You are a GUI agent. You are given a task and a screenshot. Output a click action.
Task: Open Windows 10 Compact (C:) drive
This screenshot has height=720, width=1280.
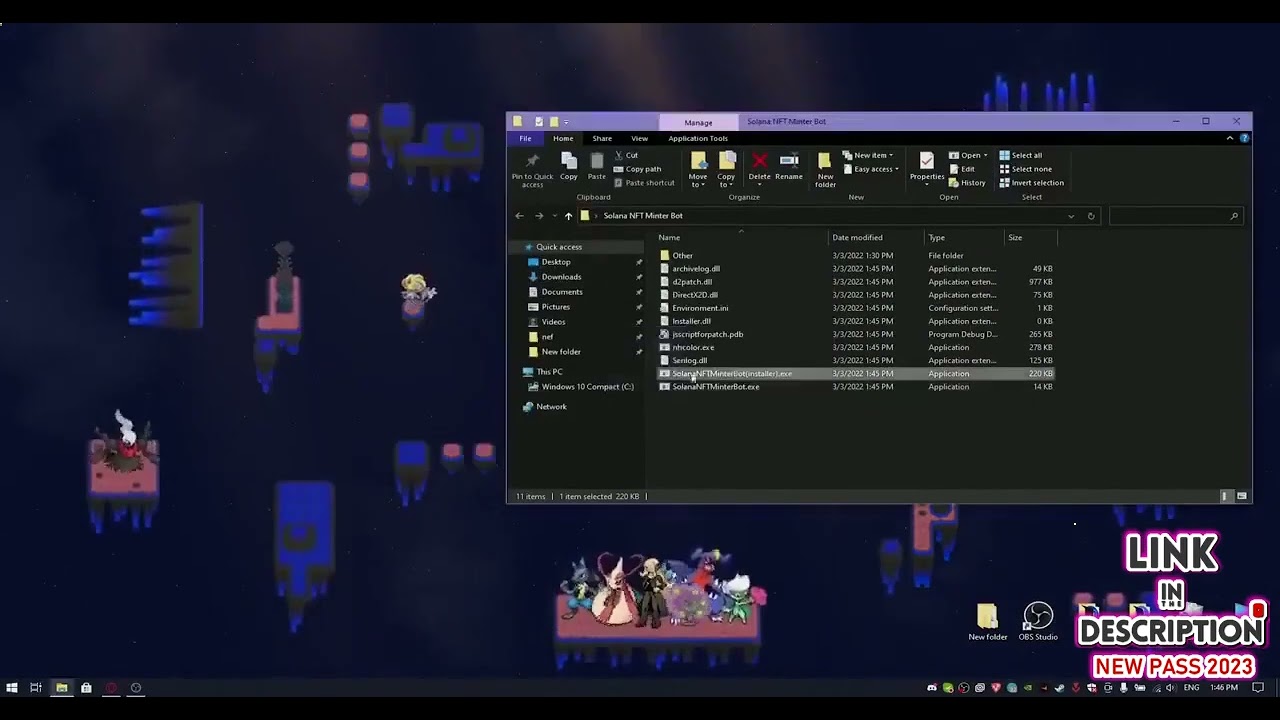click(x=587, y=387)
